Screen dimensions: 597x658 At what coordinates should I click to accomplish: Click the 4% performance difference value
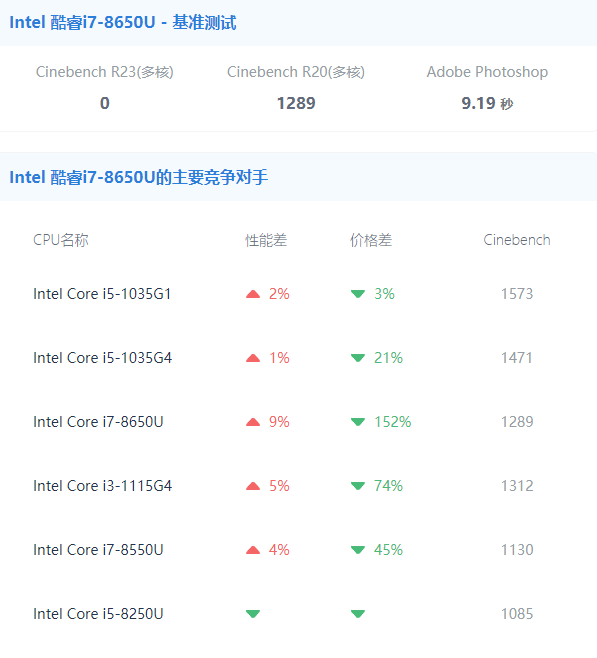pos(279,550)
